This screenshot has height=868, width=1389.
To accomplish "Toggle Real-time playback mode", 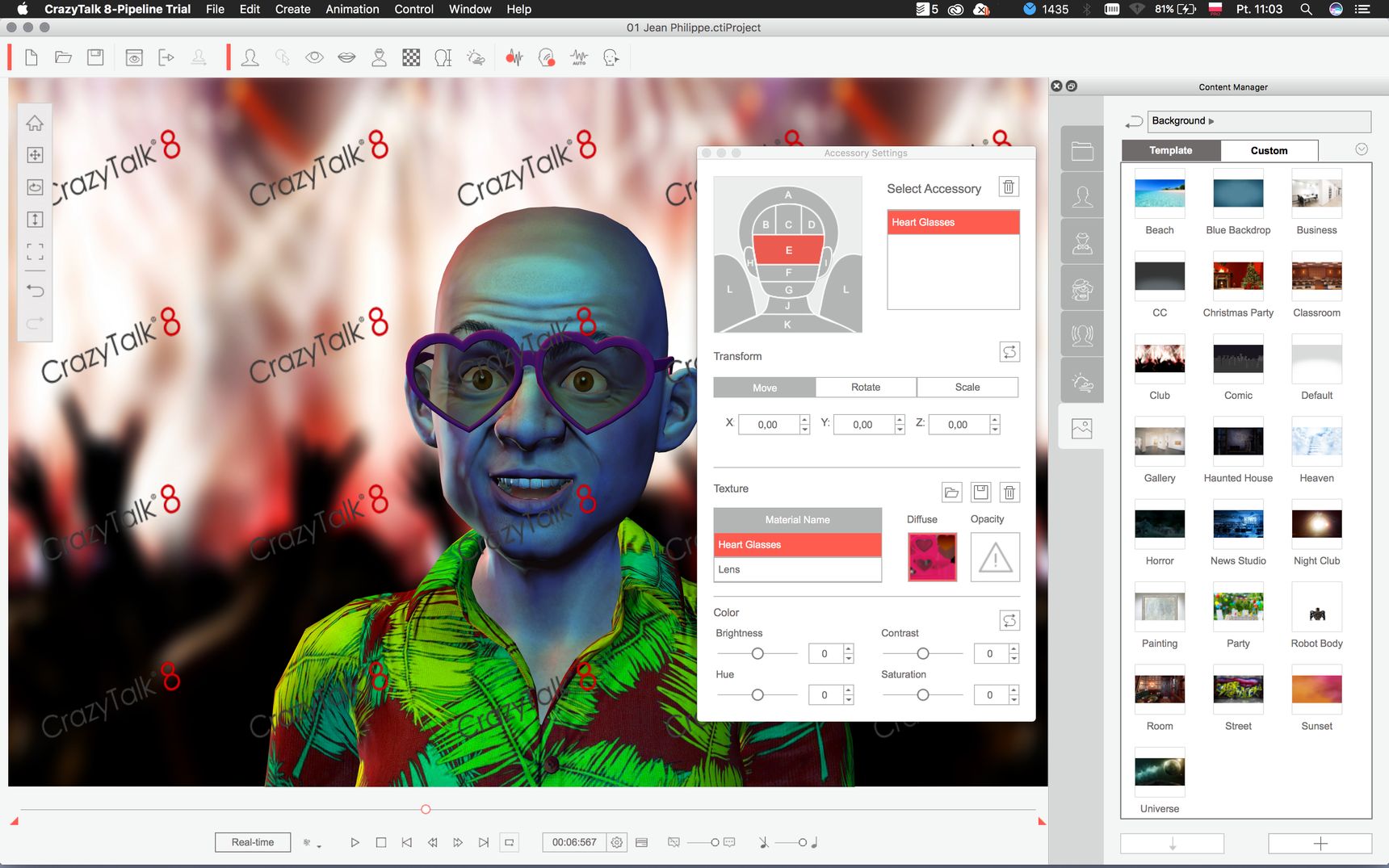I will coord(253,842).
